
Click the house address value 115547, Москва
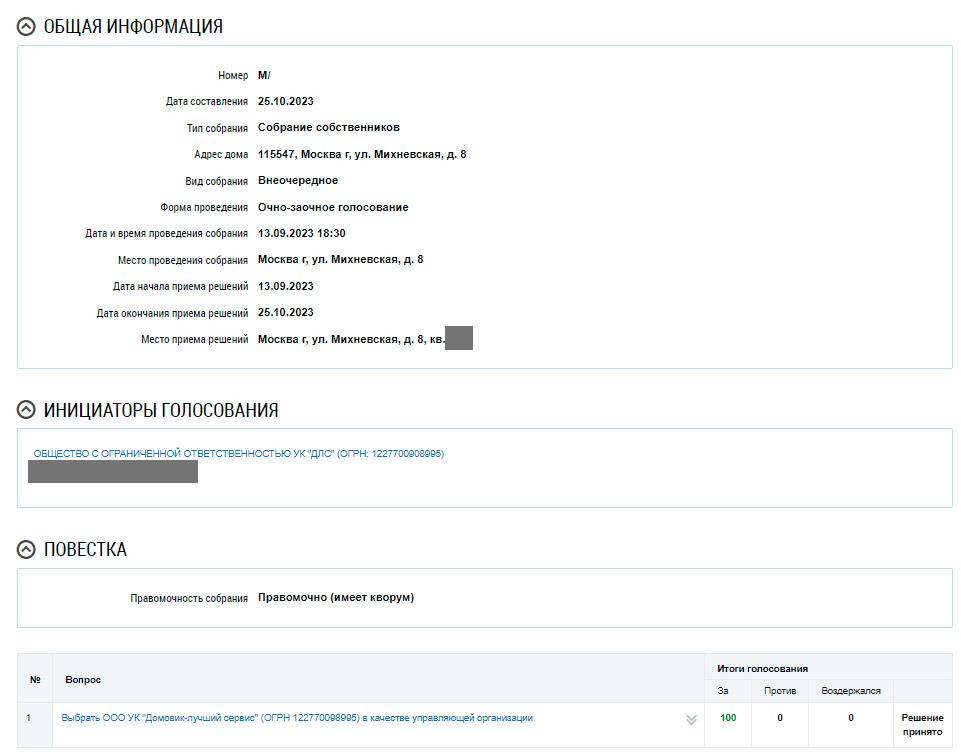pyautogui.click(x=361, y=154)
